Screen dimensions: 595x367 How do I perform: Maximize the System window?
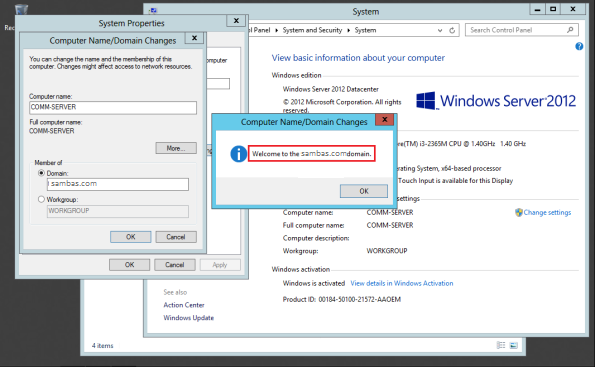553,9
